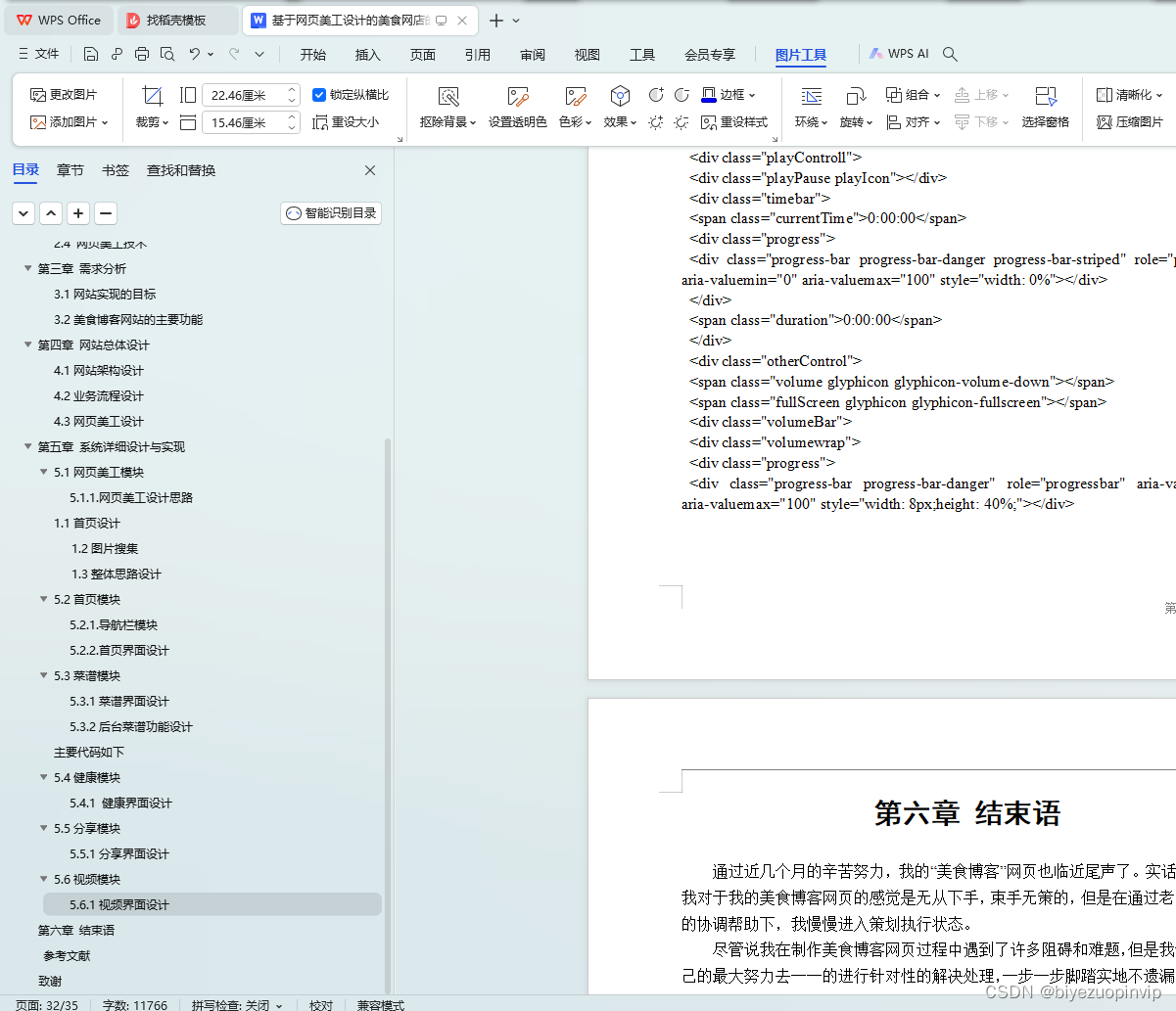Click the Undo arrow icon

(x=195, y=54)
